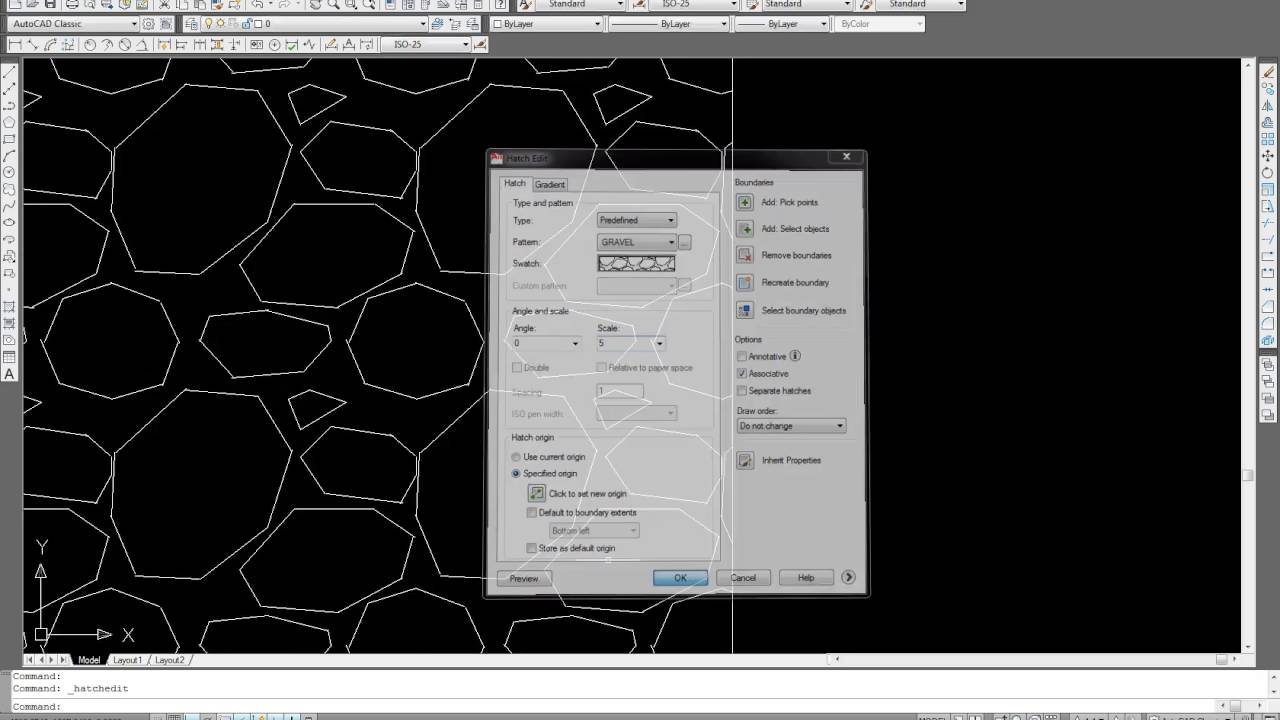Viewport: 1280px width, 720px height.
Task: Click Select boundary objects icon
Action: 745,310
